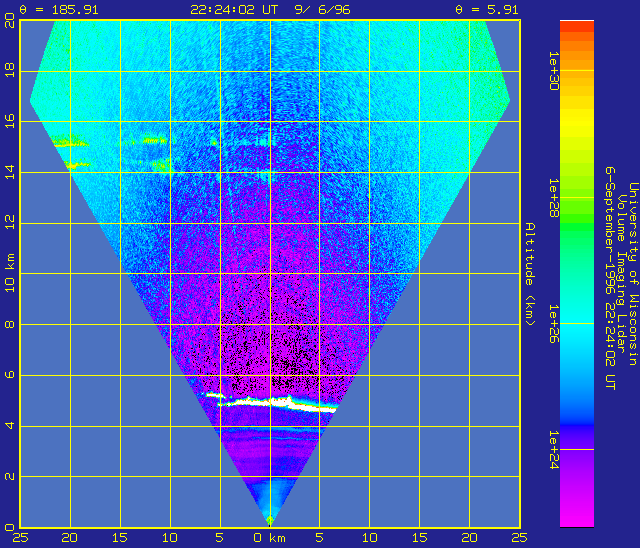
Task: Click the 1e+30 color scale label
Action: point(554,71)
